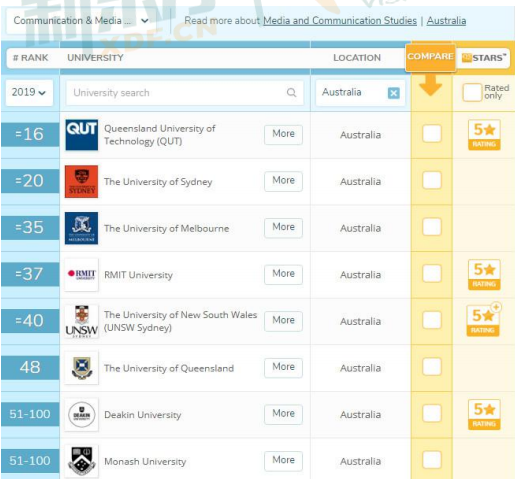Click the RMIT University logo
Image resolution: width=515 pixels, height=481 pixels.
point(81,275)
